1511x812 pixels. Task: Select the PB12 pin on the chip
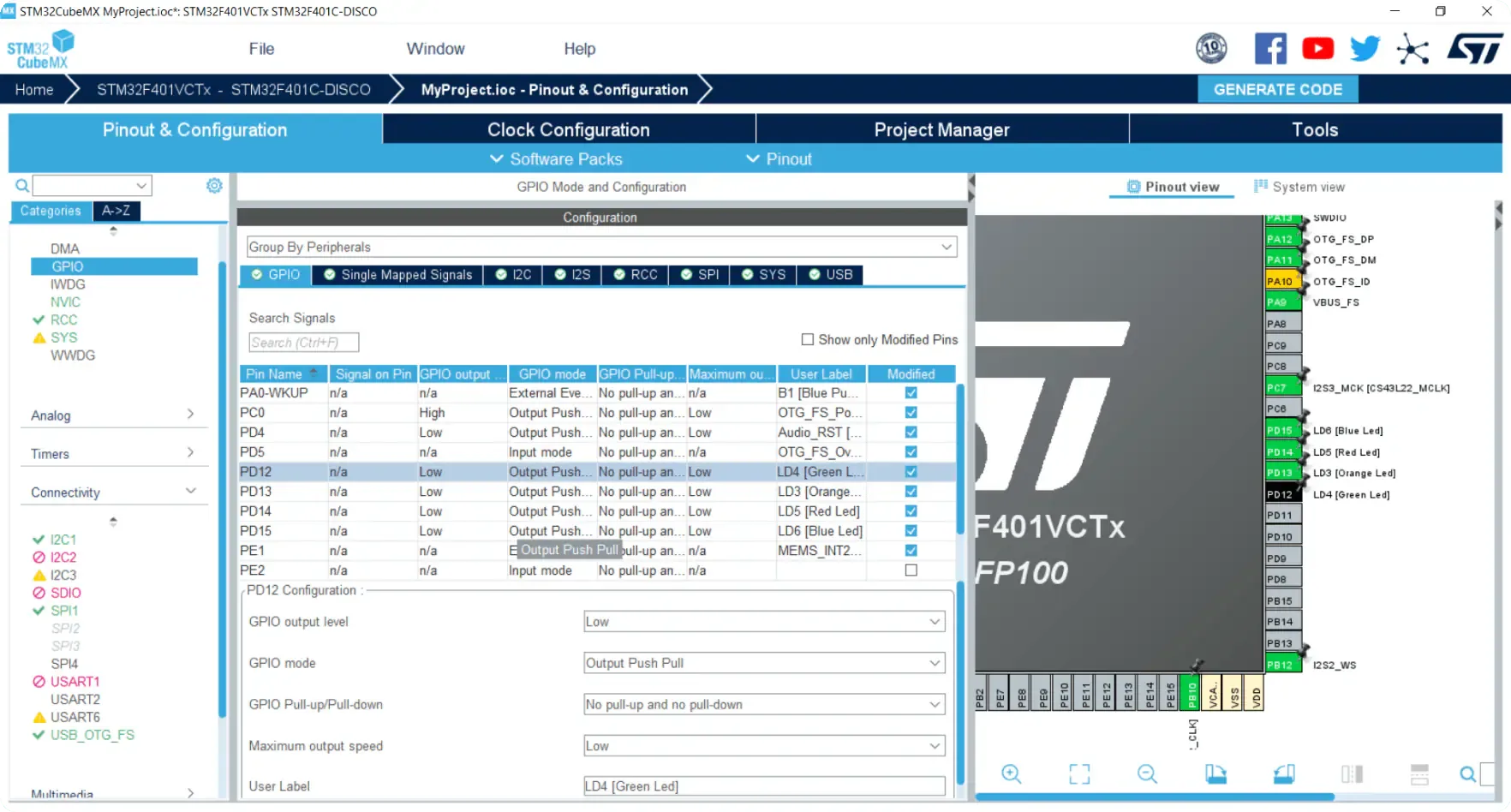[1282, 665]
